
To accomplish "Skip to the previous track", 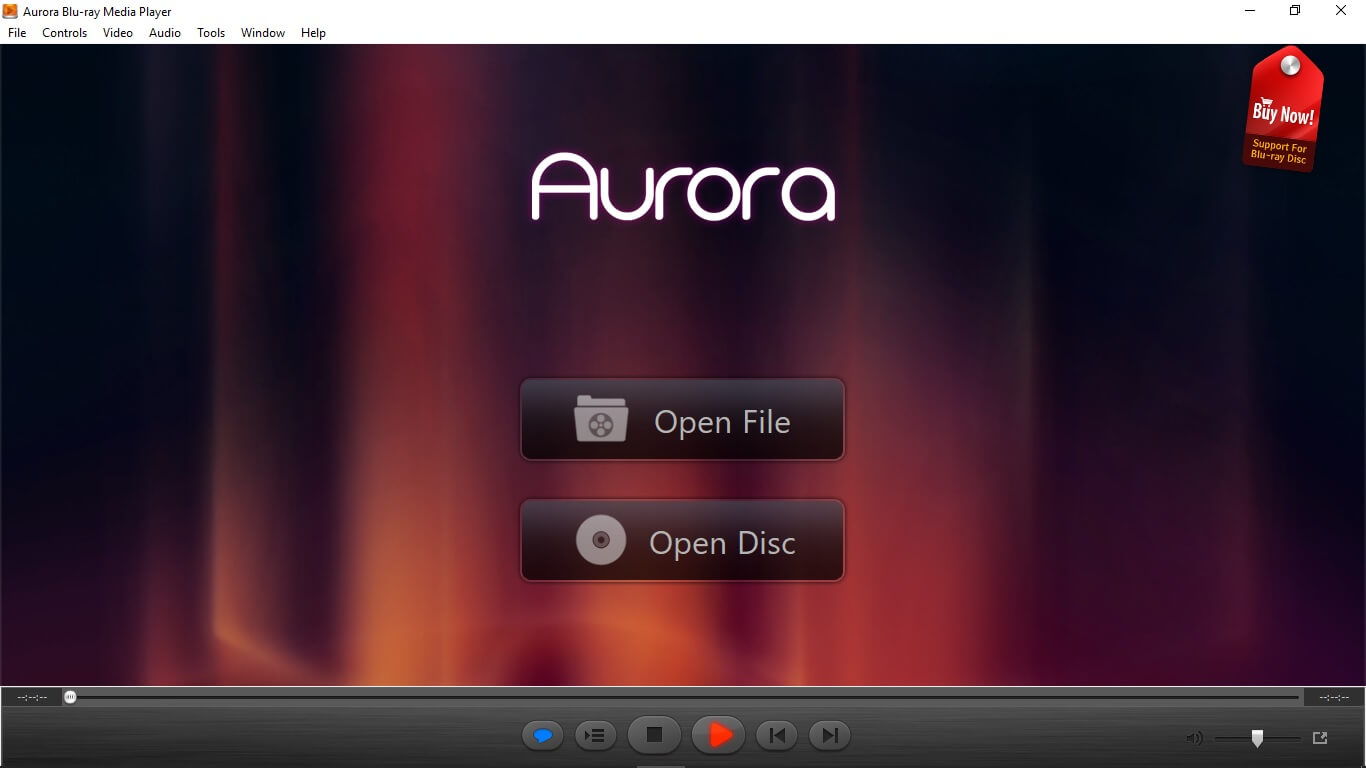I will (777, 736).
